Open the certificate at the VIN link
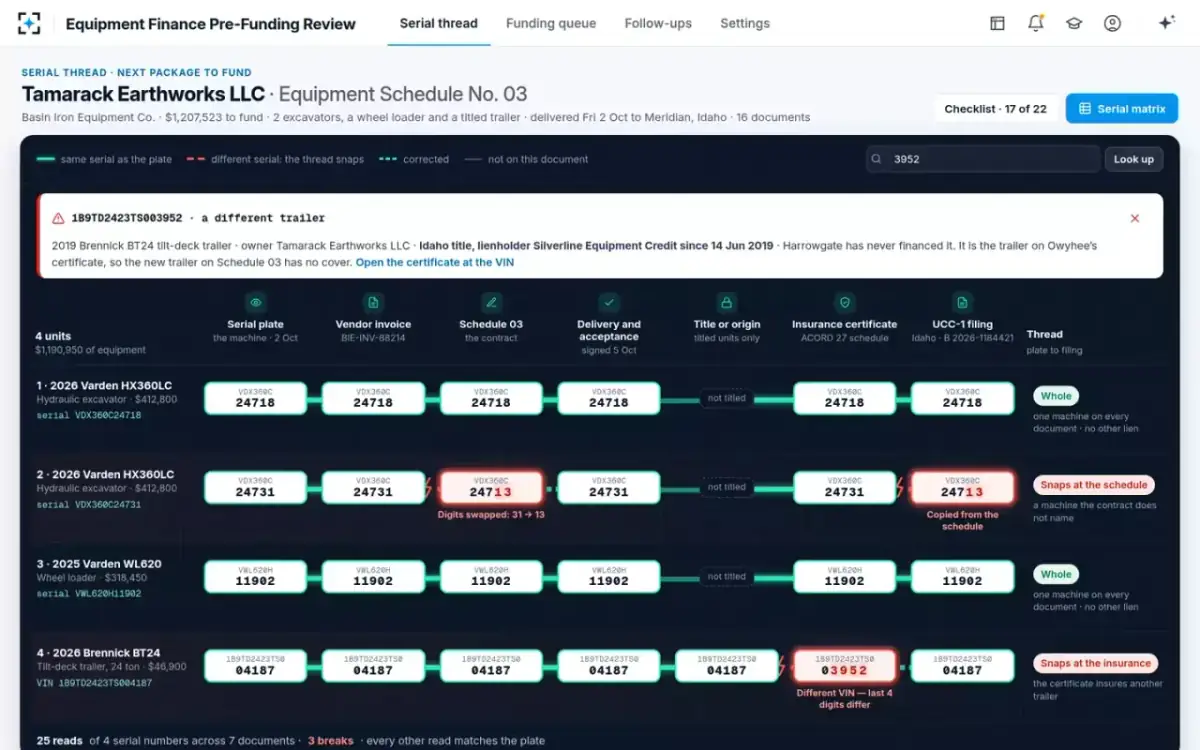The image size is (1200, 750). tap(437, 262)
